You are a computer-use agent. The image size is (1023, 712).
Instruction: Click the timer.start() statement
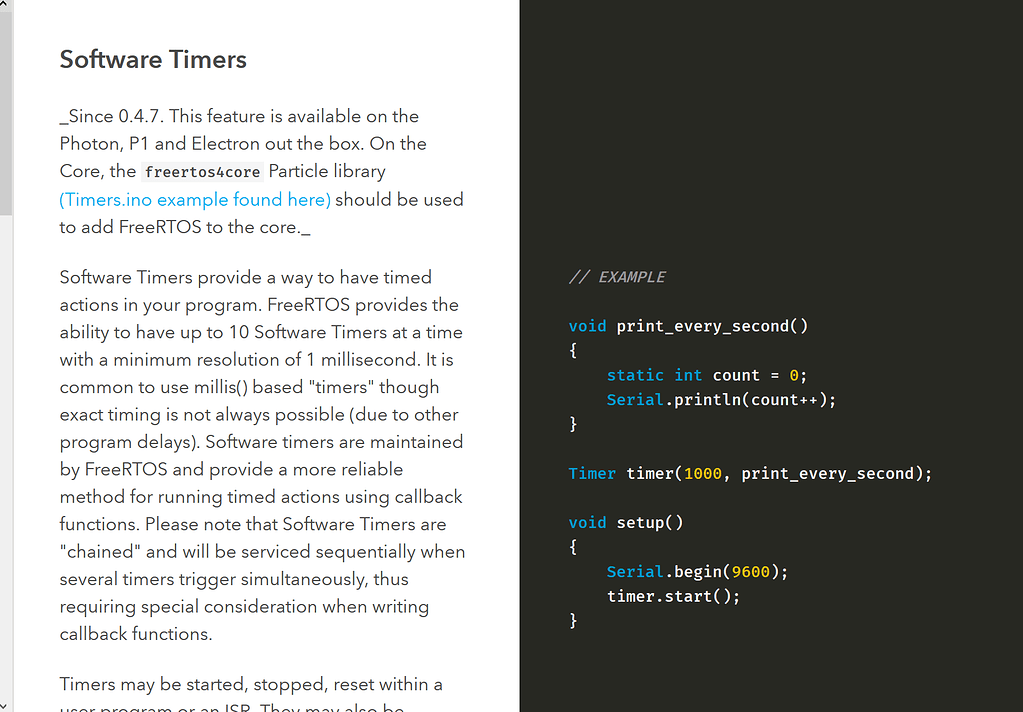(x=673, y=595)
